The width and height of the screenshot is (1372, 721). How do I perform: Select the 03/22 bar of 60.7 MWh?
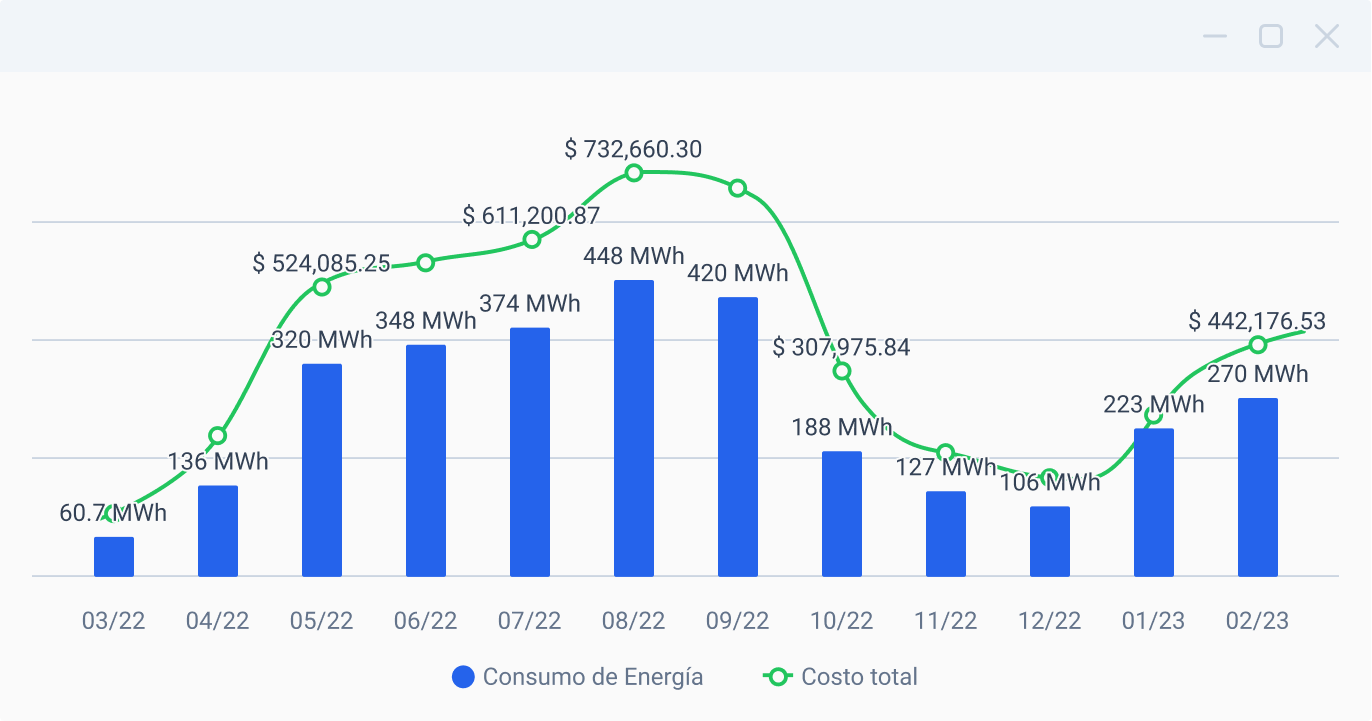point(114,557)
